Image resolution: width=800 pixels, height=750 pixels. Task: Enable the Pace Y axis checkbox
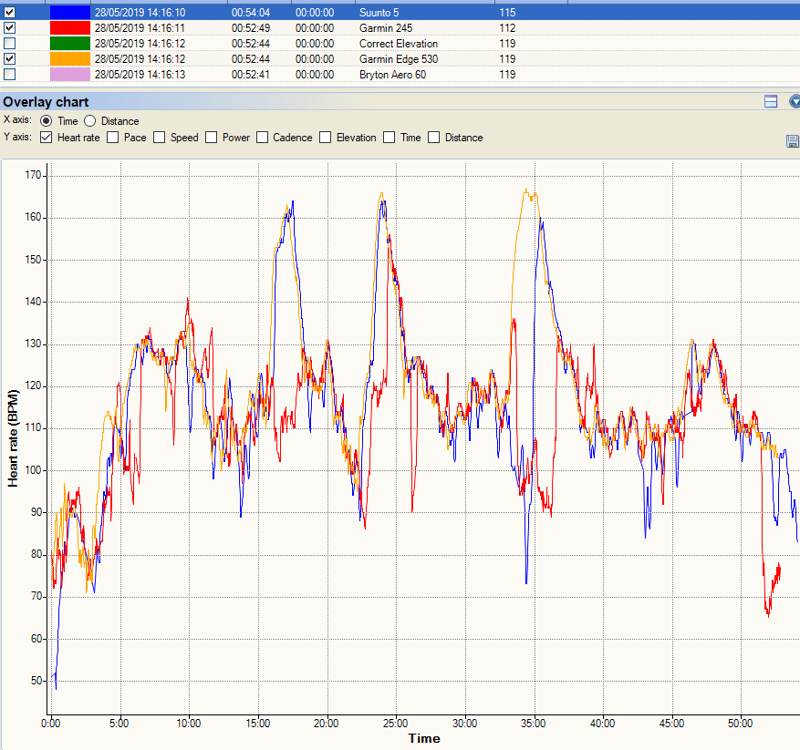coord(113,138)
